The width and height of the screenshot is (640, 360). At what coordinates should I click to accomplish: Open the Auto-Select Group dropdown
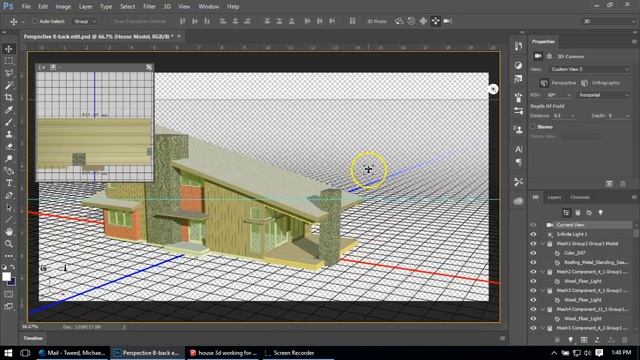pos(84,21)
